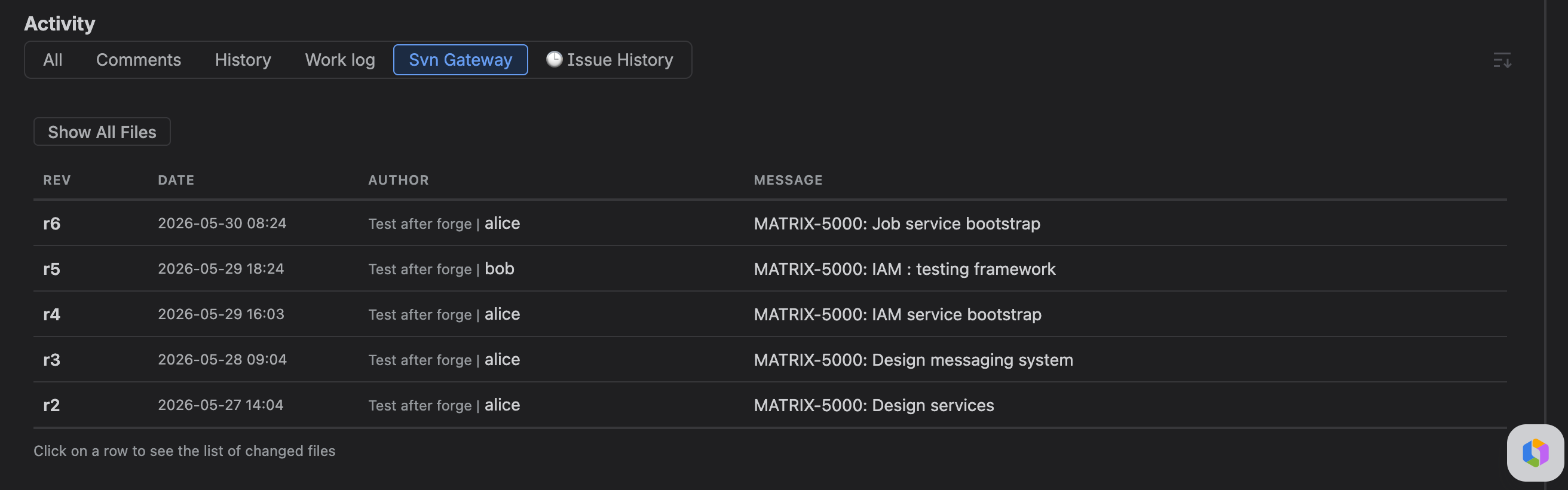Select revision r3 row
The height and width of the screenshot is (490, 1568).
770,359
